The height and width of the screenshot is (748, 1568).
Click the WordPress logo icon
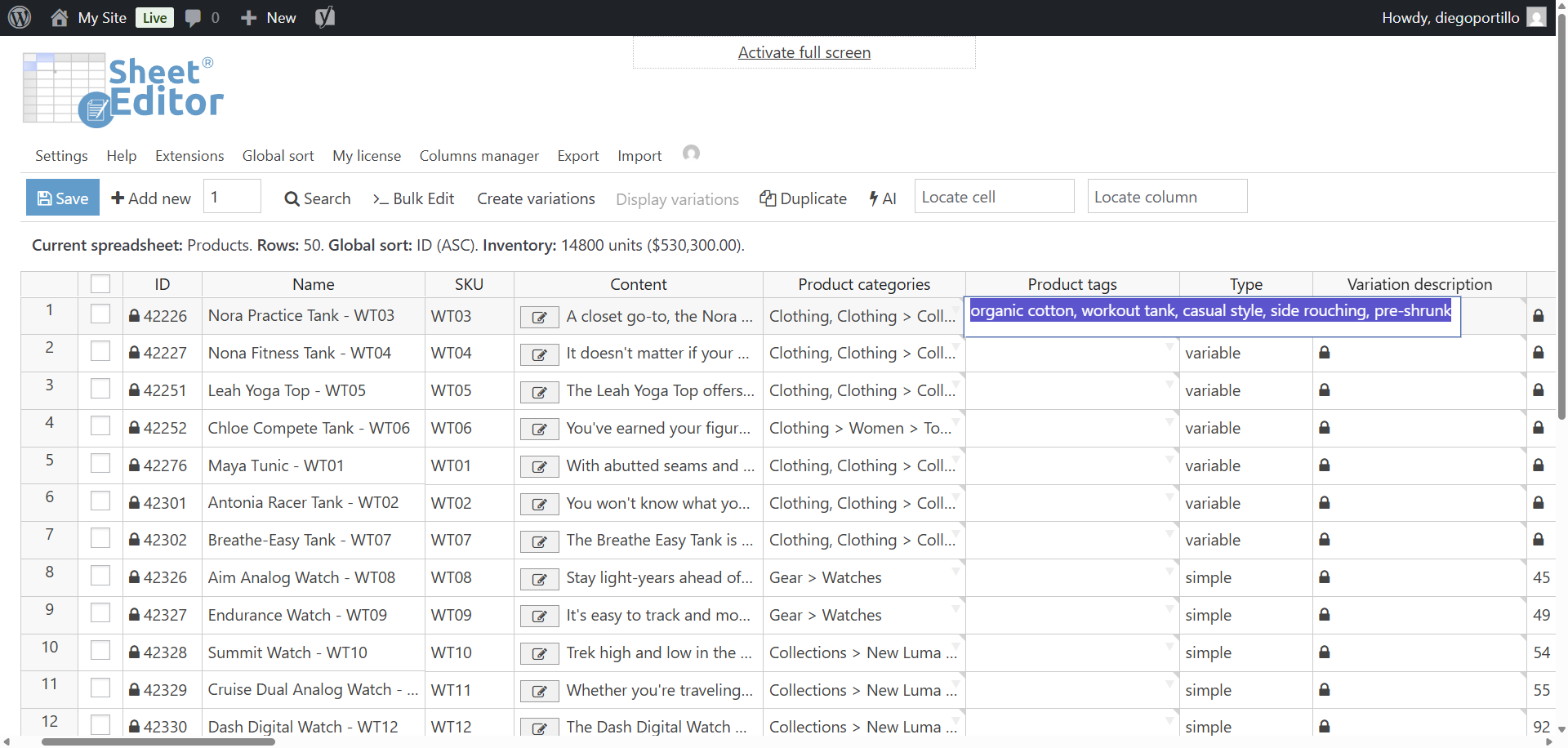pos(20,17)
